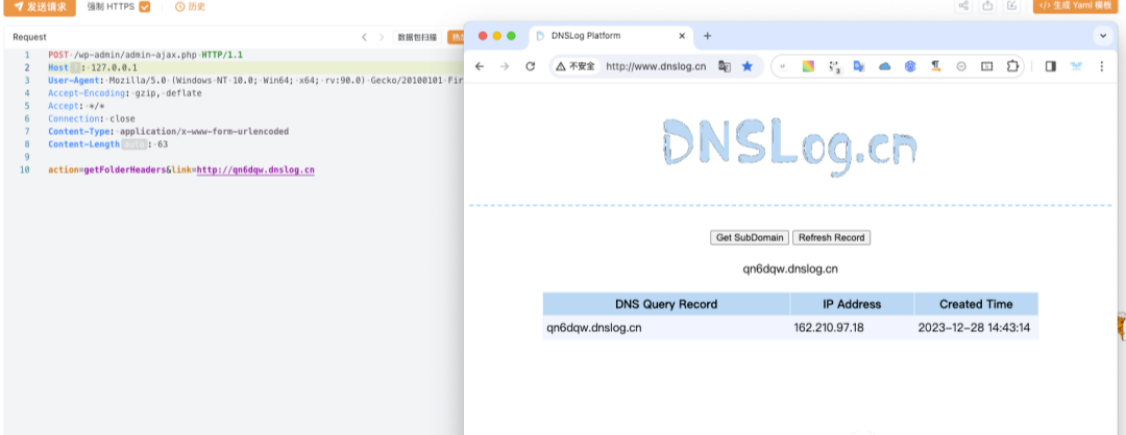Click the User-Agent header line
Image resolution: width=1126 pixels, height=435 pixels.
pyautogui.click(x=256, y=80)
